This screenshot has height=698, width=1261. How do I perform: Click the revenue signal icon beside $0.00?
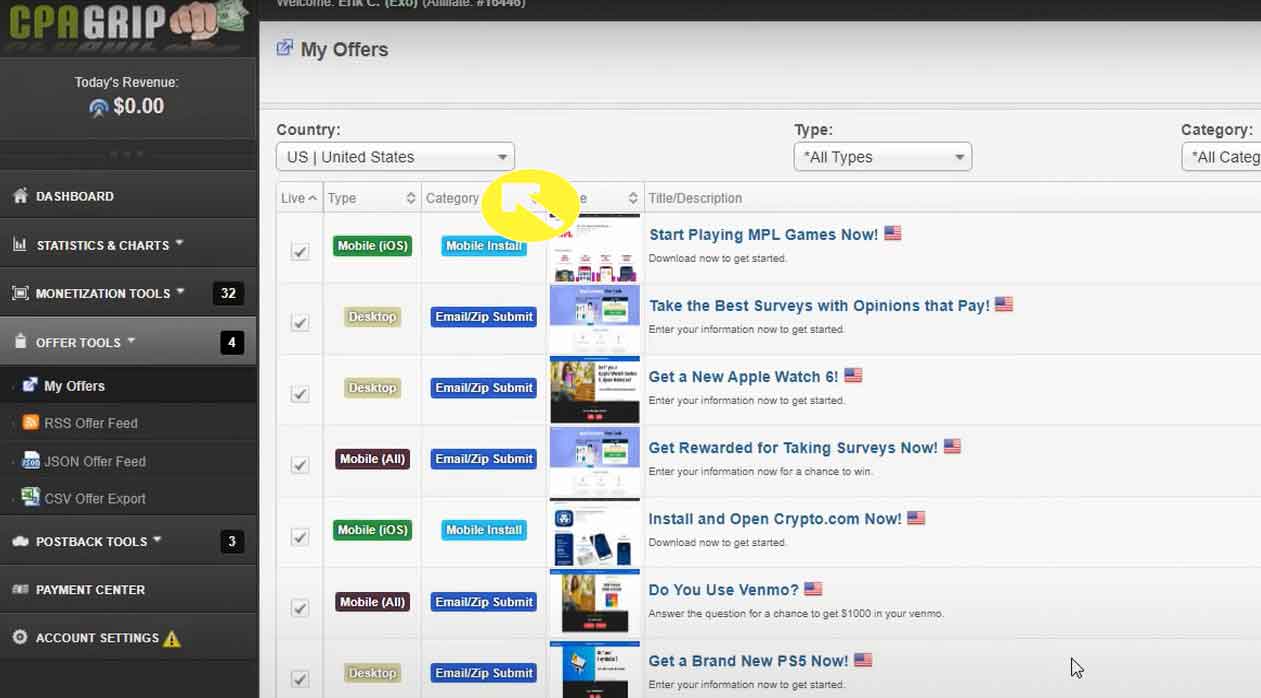(x=98, y=107)
